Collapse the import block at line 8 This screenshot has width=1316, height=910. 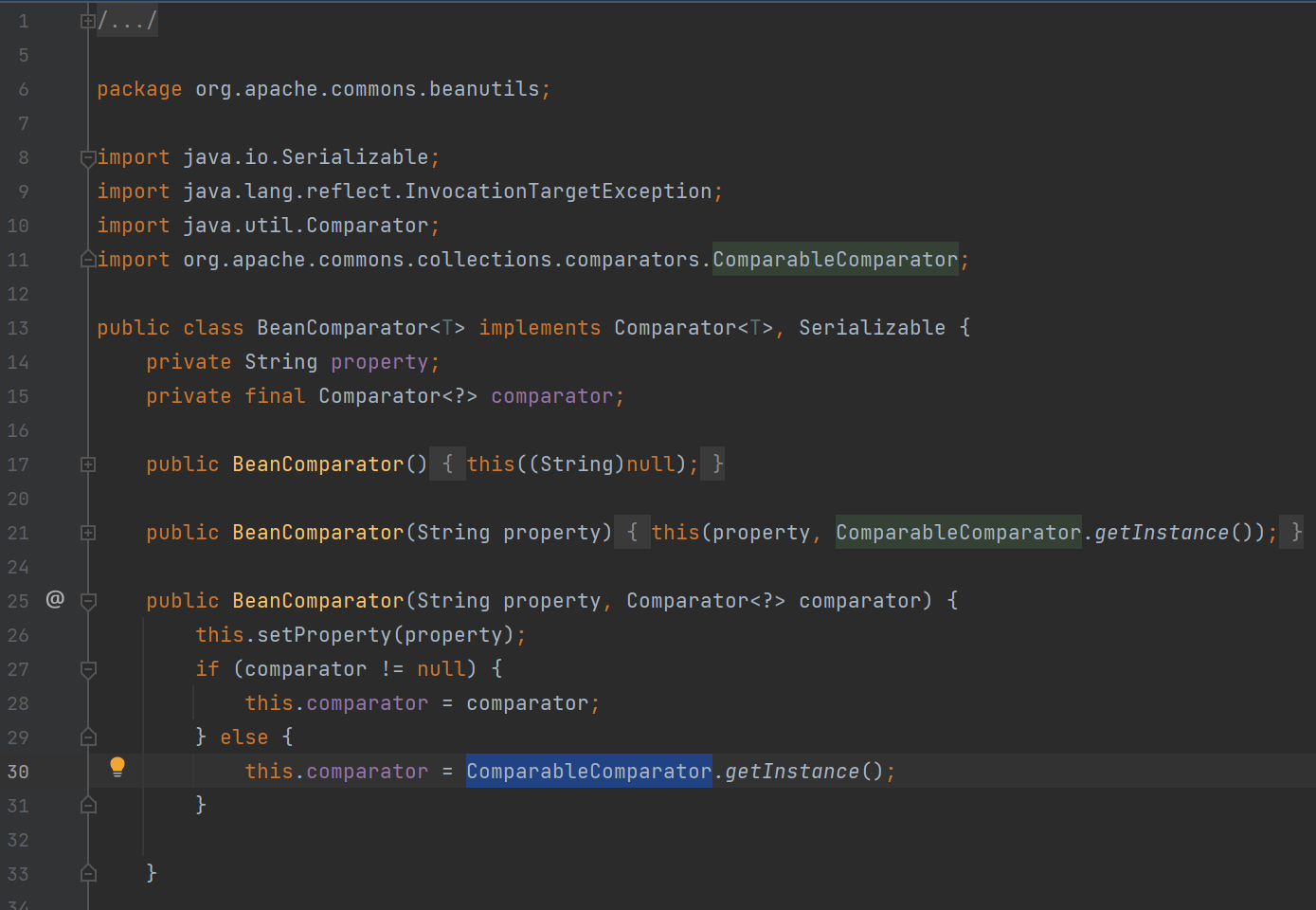(x=87, y=157)
